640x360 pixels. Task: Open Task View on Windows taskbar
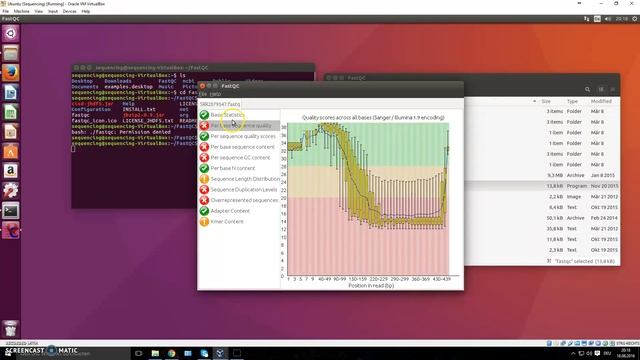coord(139,353)
